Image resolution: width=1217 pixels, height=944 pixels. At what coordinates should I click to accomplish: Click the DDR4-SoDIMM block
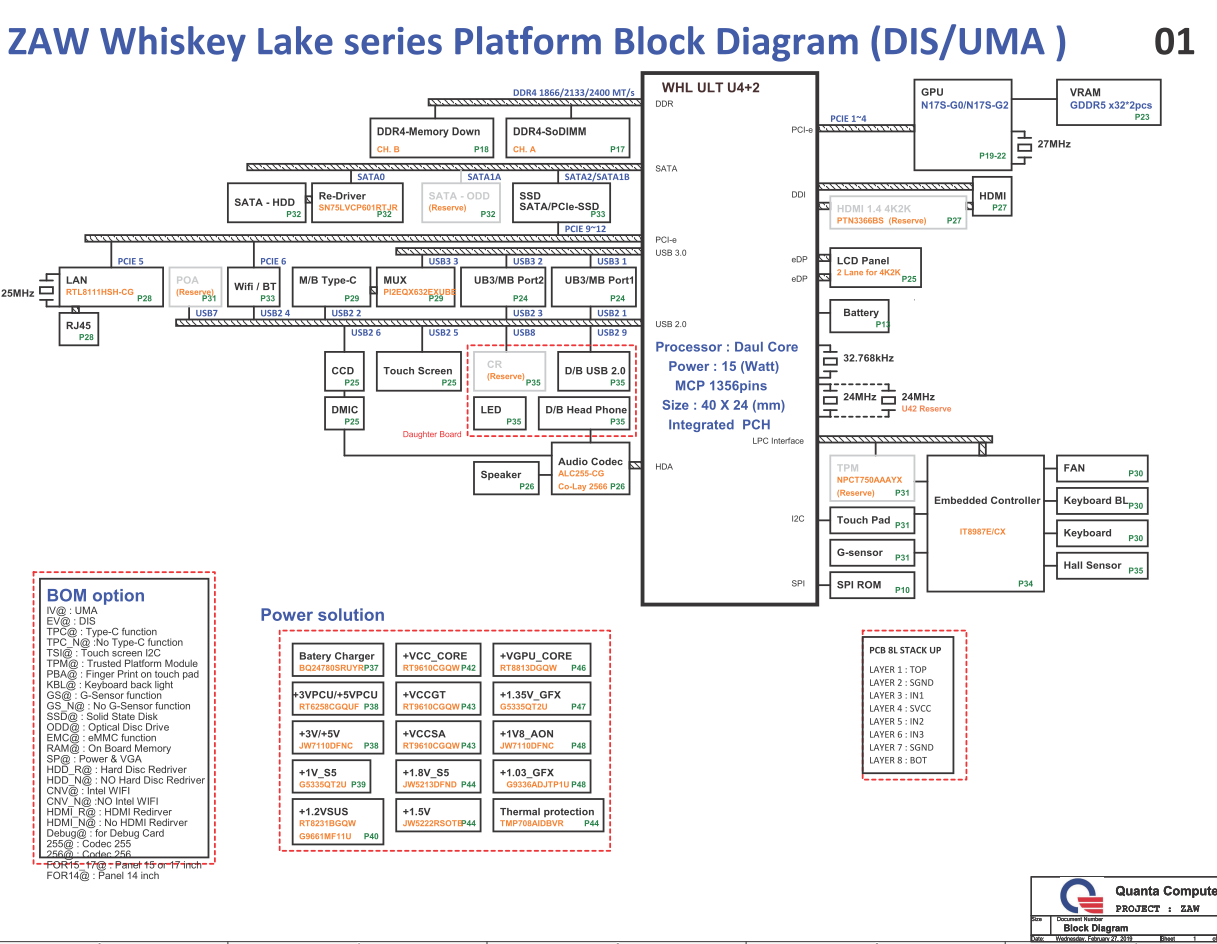point(568,138)
